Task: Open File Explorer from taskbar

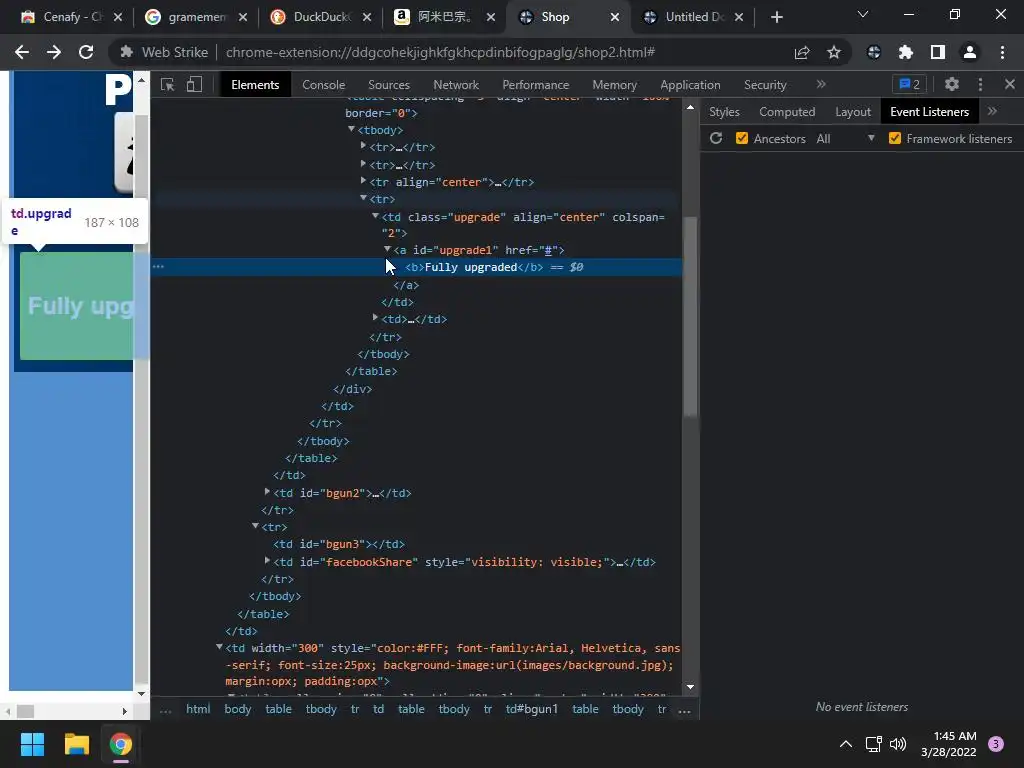Action: [x=76, y=744]
